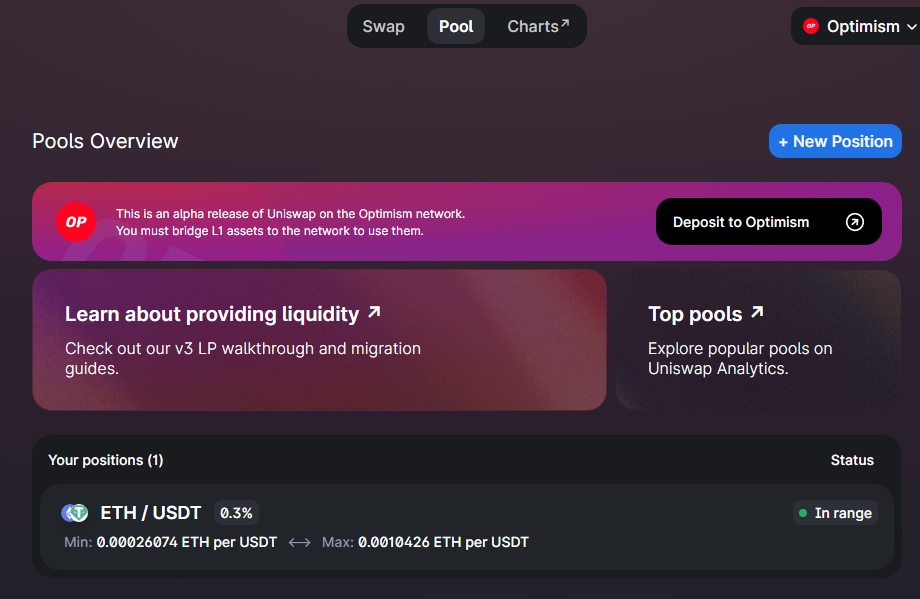The image size is (920, 599).
Task: Click the arrow icon beside Top pools
Action: (x=757, y=312)
